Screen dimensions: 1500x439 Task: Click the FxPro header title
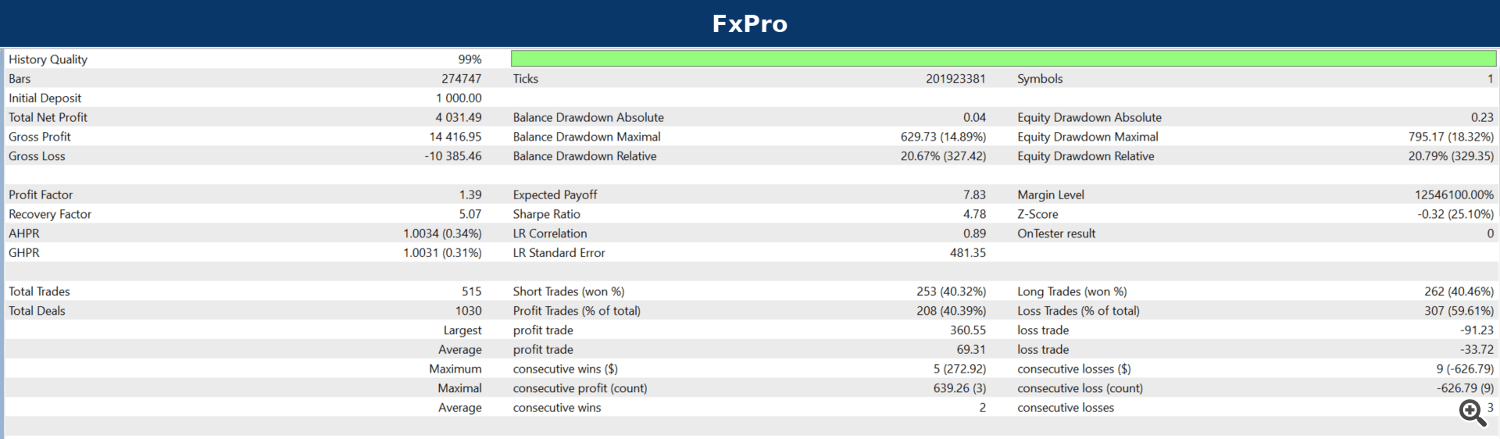tap(750, 23)
